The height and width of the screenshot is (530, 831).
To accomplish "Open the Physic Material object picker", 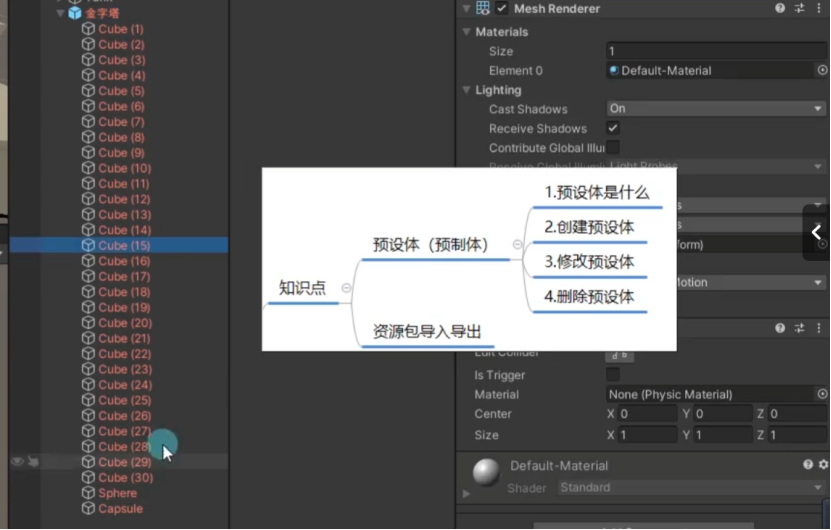I will click(x=822, y=394).
